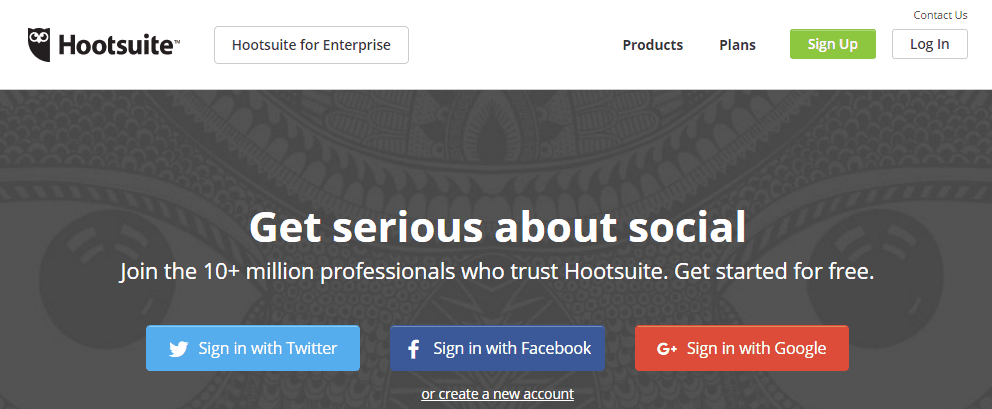Select 'Sign in with Twitter' label
The width and height of the screenshot is (992, 409).
coord(268,348)
